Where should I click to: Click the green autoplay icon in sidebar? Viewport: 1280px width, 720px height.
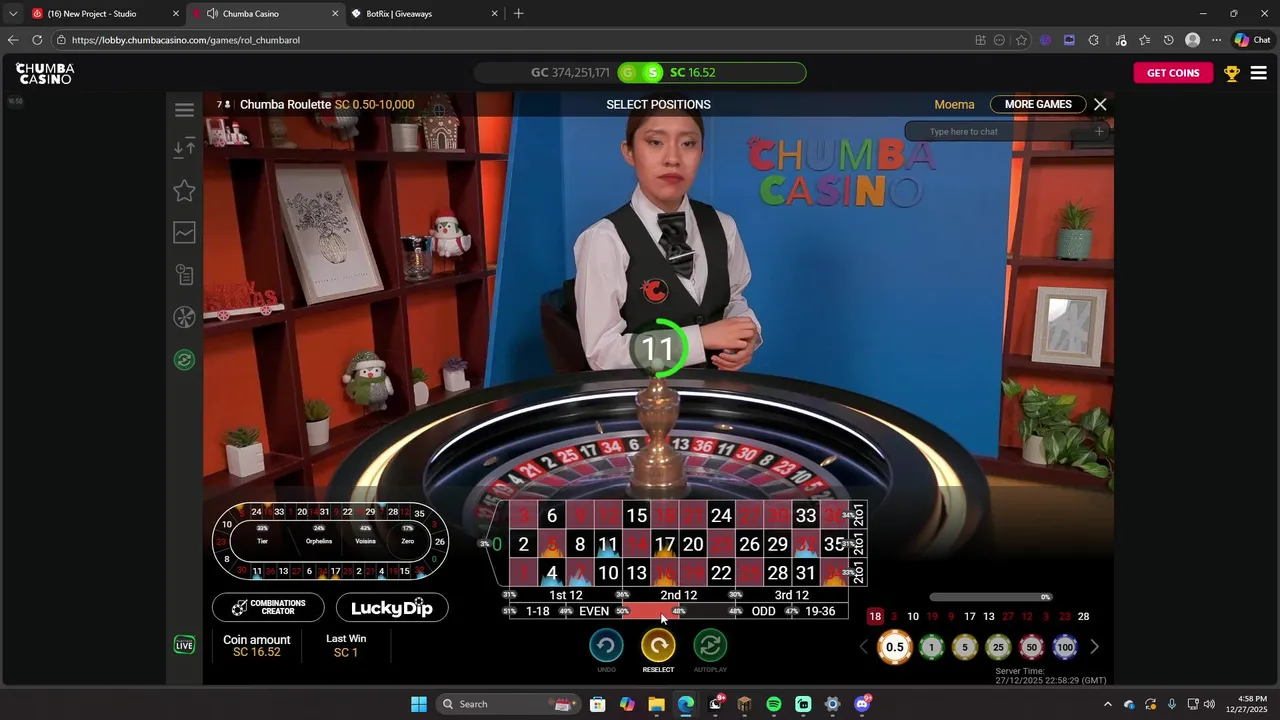click(184, 360)
